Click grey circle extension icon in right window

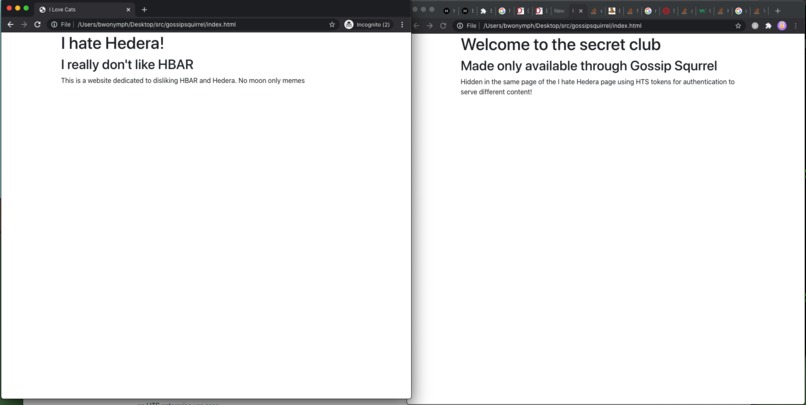(x=755, y=26)
